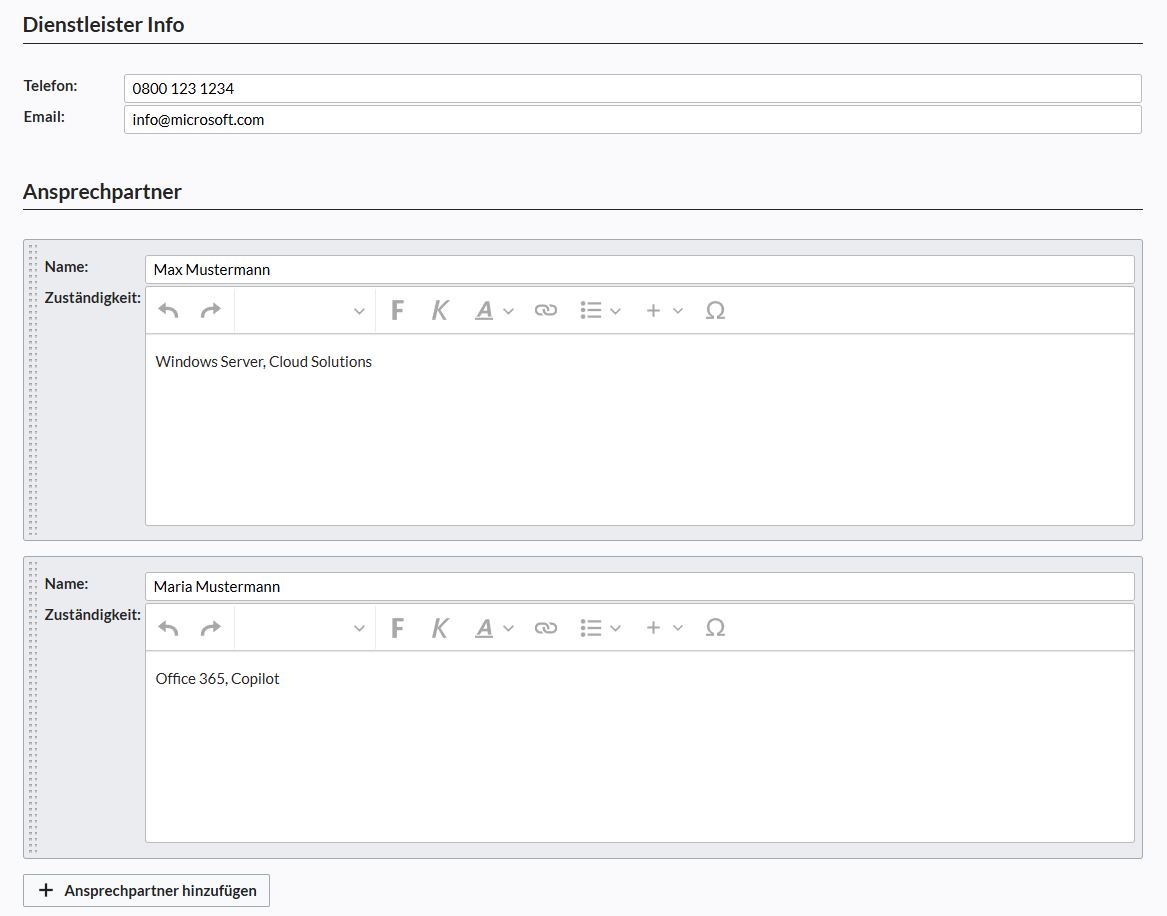Apply text style (A) in Maria Mustermann's editor
Image resolution: width=1167 pixels, height=916 pixels.
click(485, 628)
